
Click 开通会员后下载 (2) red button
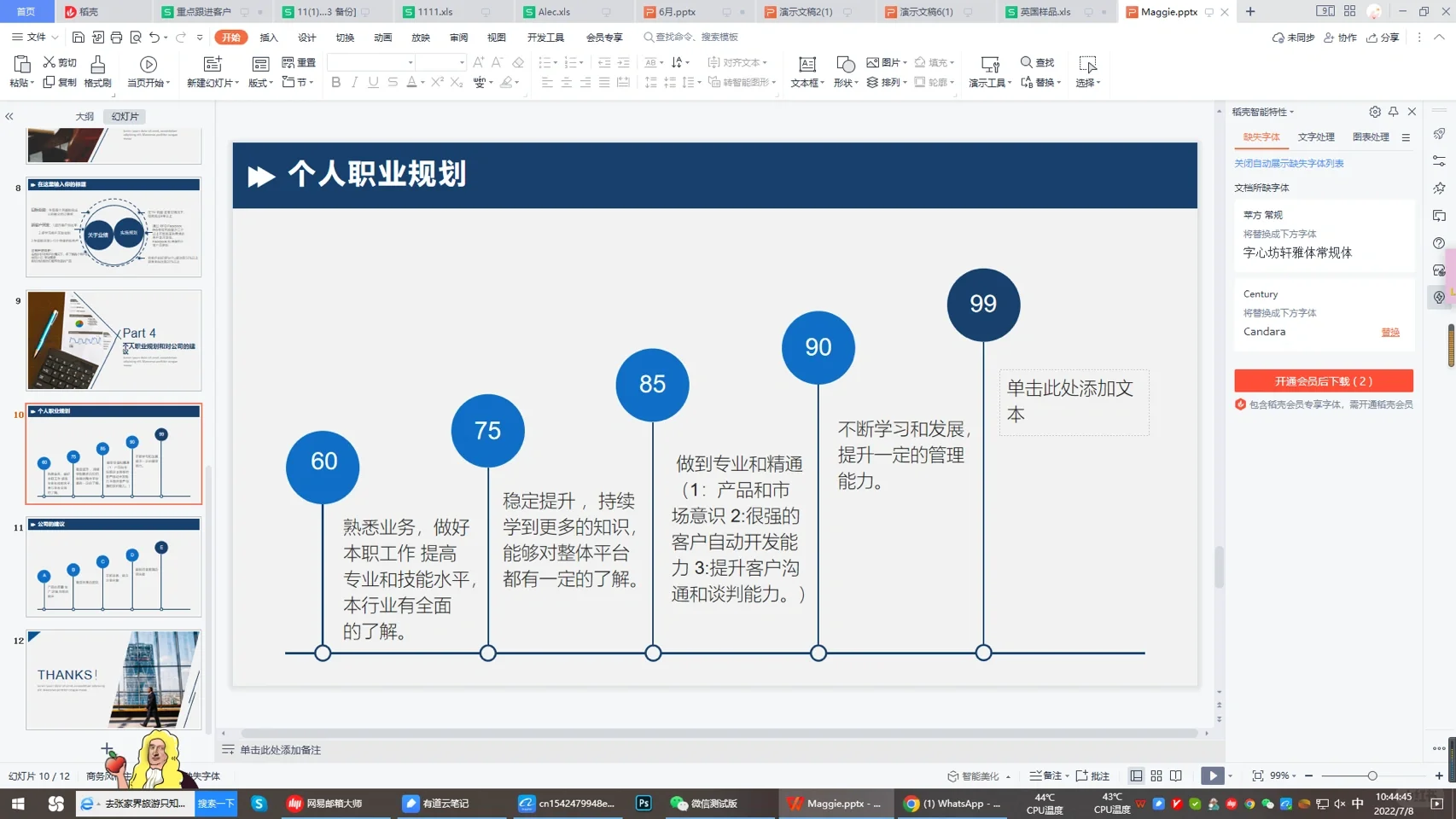coord(1324,380)
